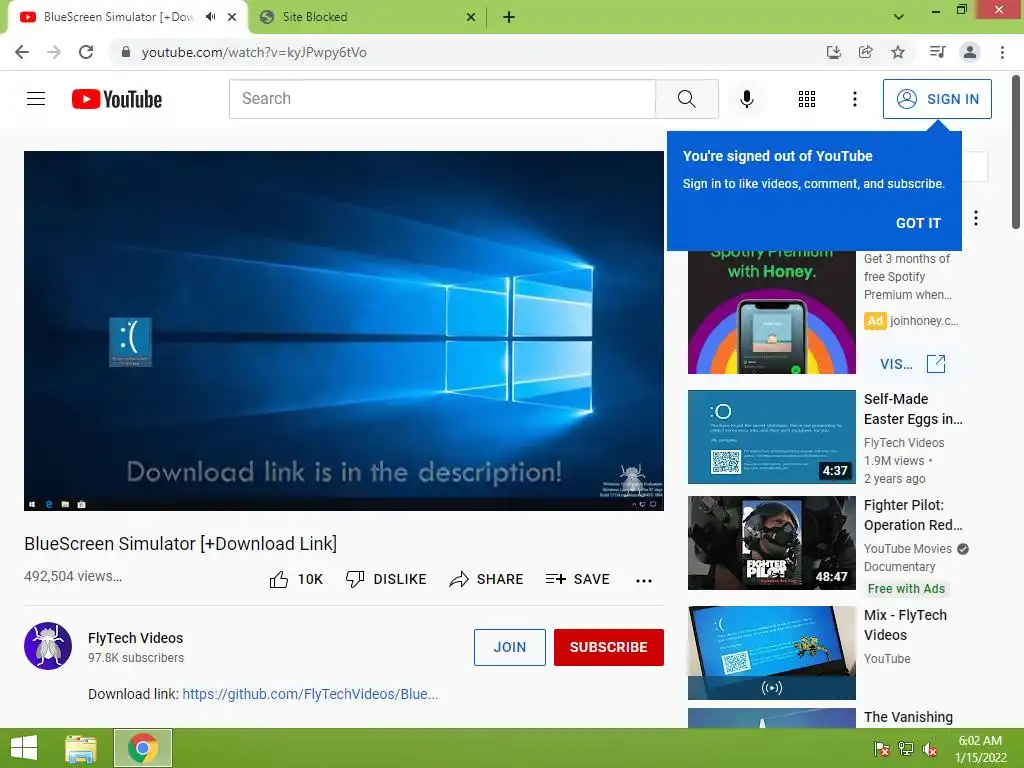Click the address bar URL
This screenshot has height=768, width=1024.
(x=254, y=52)
